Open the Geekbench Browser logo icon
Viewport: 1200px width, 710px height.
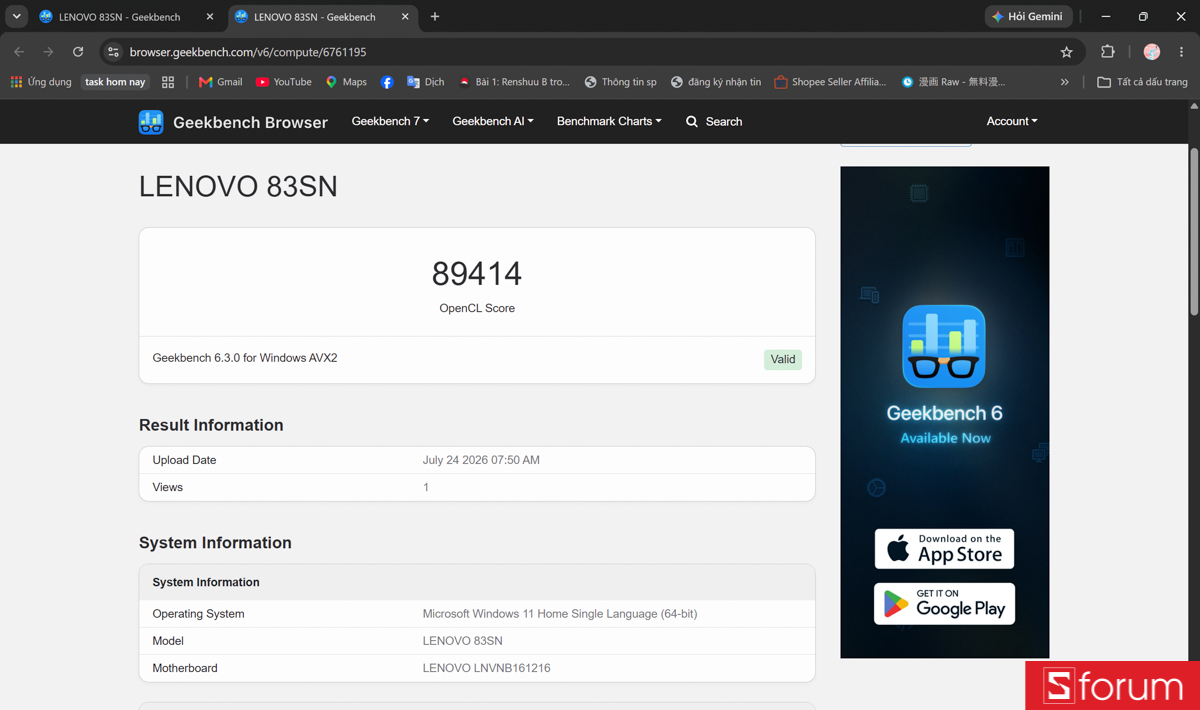[151, 122]
